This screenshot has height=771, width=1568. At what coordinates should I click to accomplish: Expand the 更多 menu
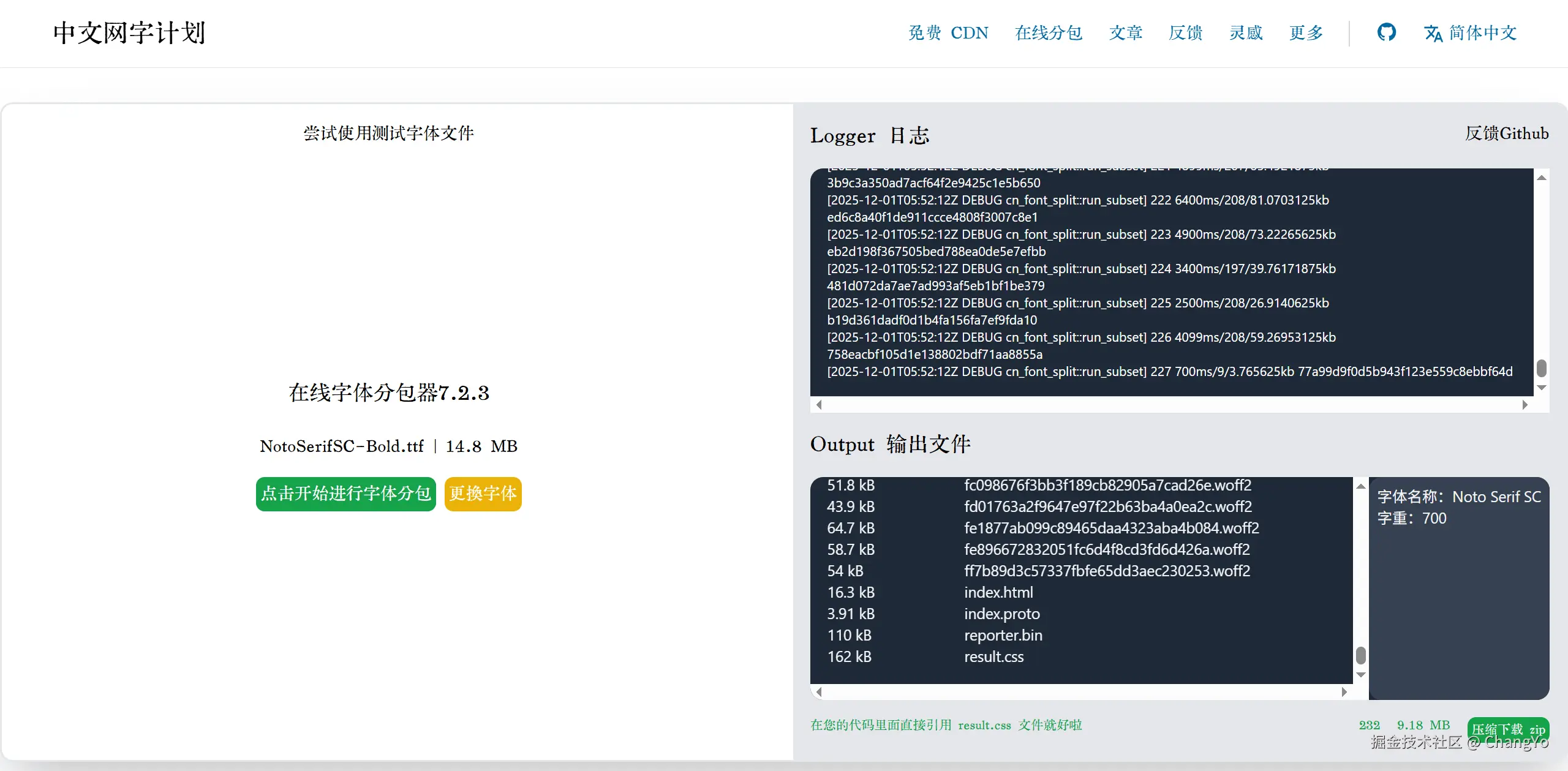(1306, 33)
